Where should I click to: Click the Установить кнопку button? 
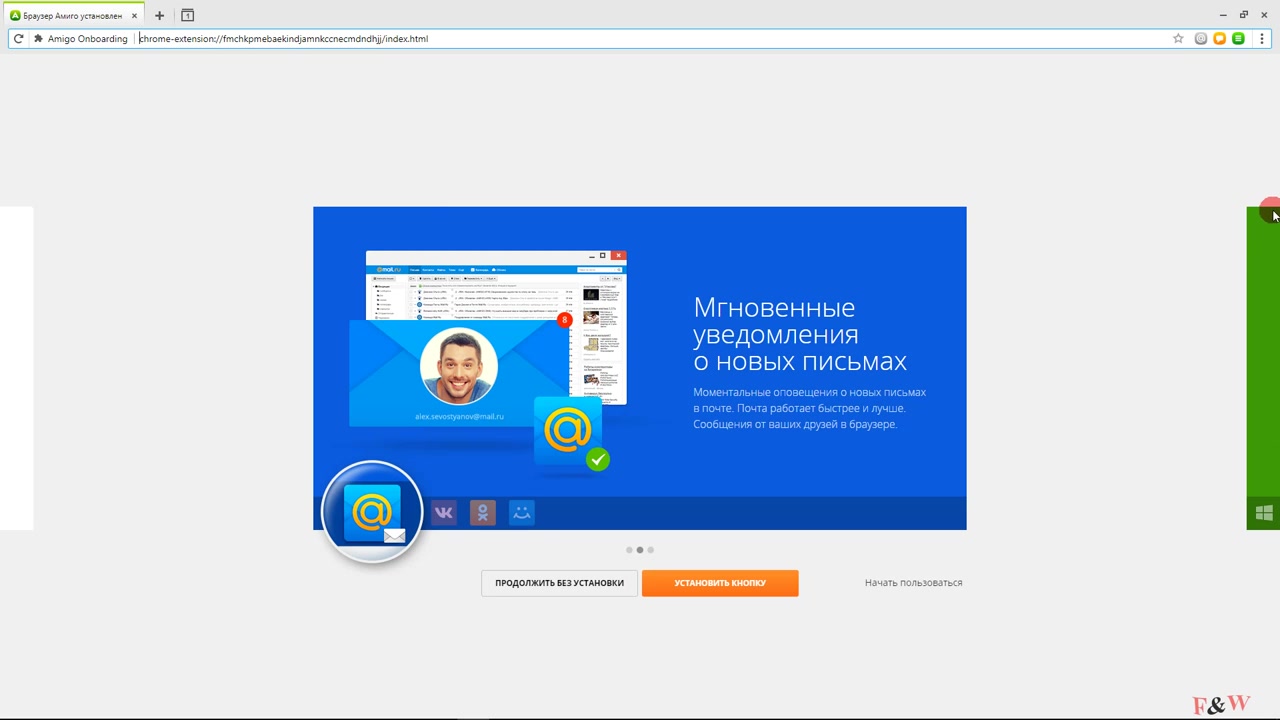tap(720, 583)
